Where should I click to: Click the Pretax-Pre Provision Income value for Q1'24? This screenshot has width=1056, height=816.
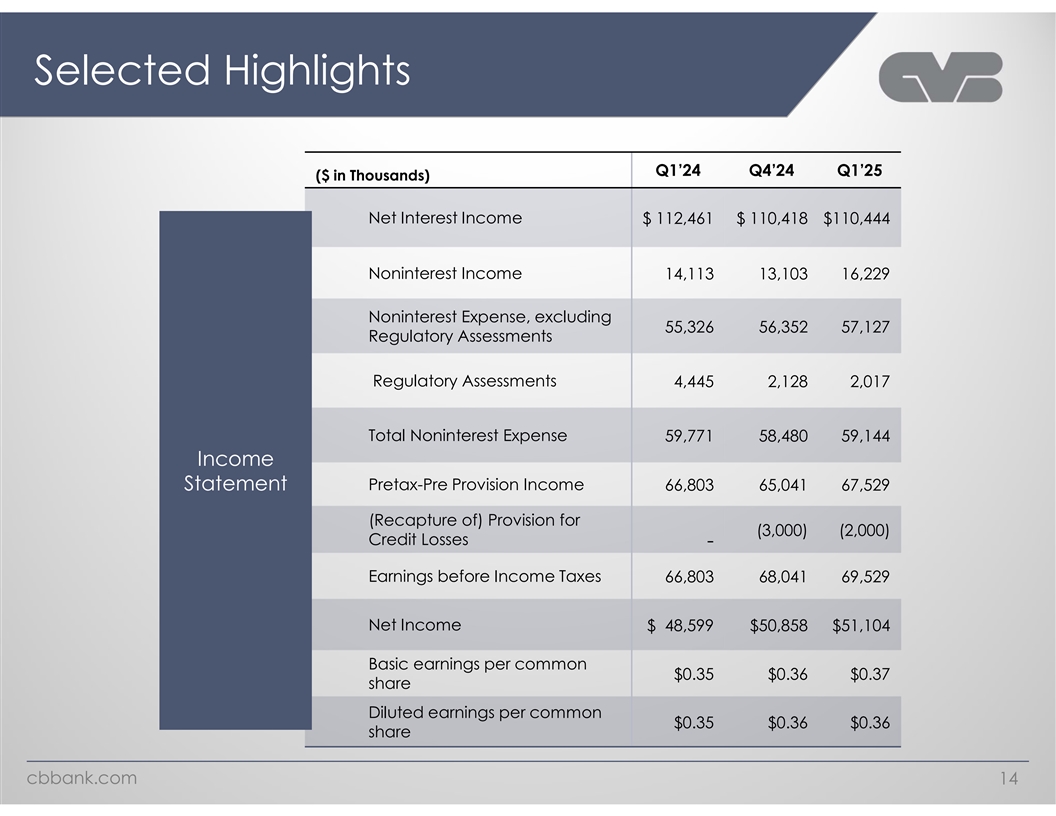[689, 485]
